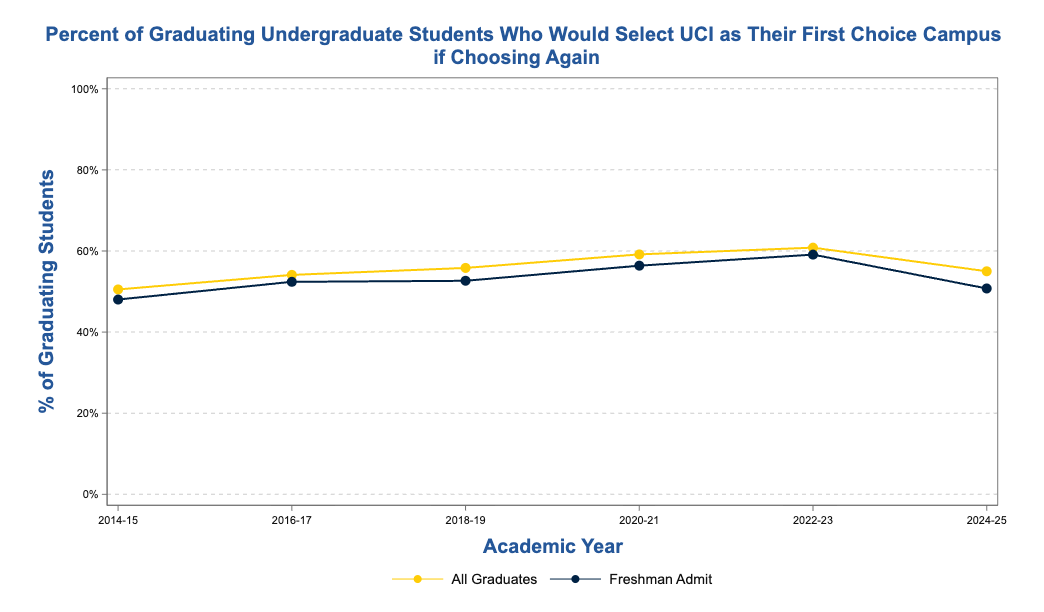Image resolution: width=1044 pixels, height=612 pixels.
Task: Click the % of Graduating Students axis title
Action: (x=45, y=291)
